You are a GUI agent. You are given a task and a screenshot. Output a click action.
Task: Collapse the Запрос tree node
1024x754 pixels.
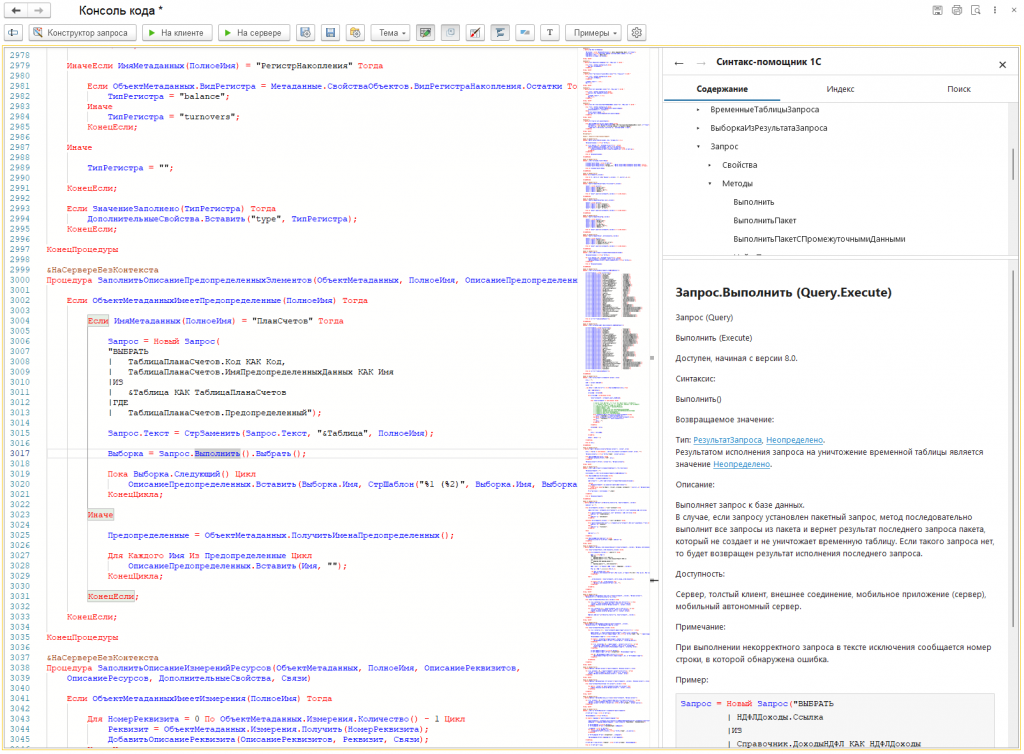[698, 147]
